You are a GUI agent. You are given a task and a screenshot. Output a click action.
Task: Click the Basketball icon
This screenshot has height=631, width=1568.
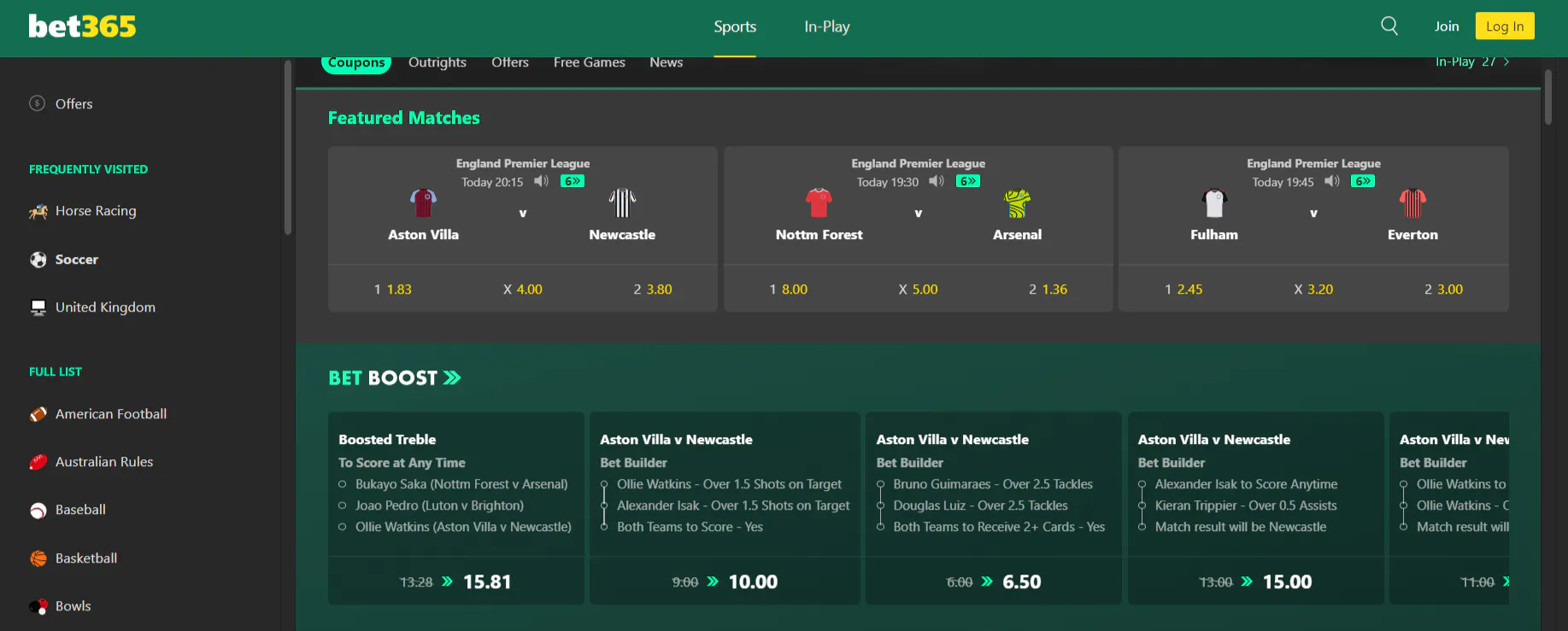click(x=38, y=558)
